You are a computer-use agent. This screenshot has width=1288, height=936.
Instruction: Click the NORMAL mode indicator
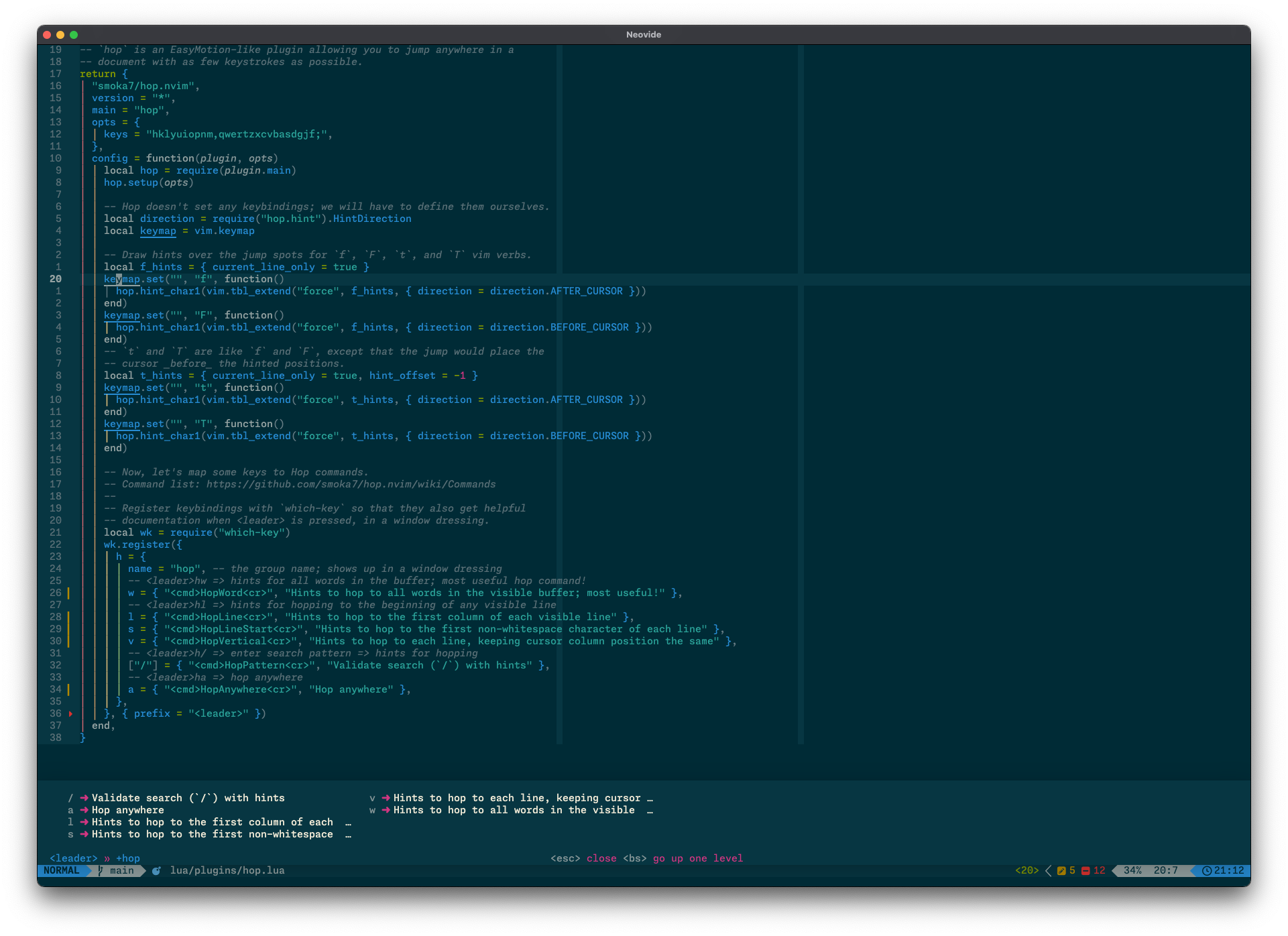[61, 870]
